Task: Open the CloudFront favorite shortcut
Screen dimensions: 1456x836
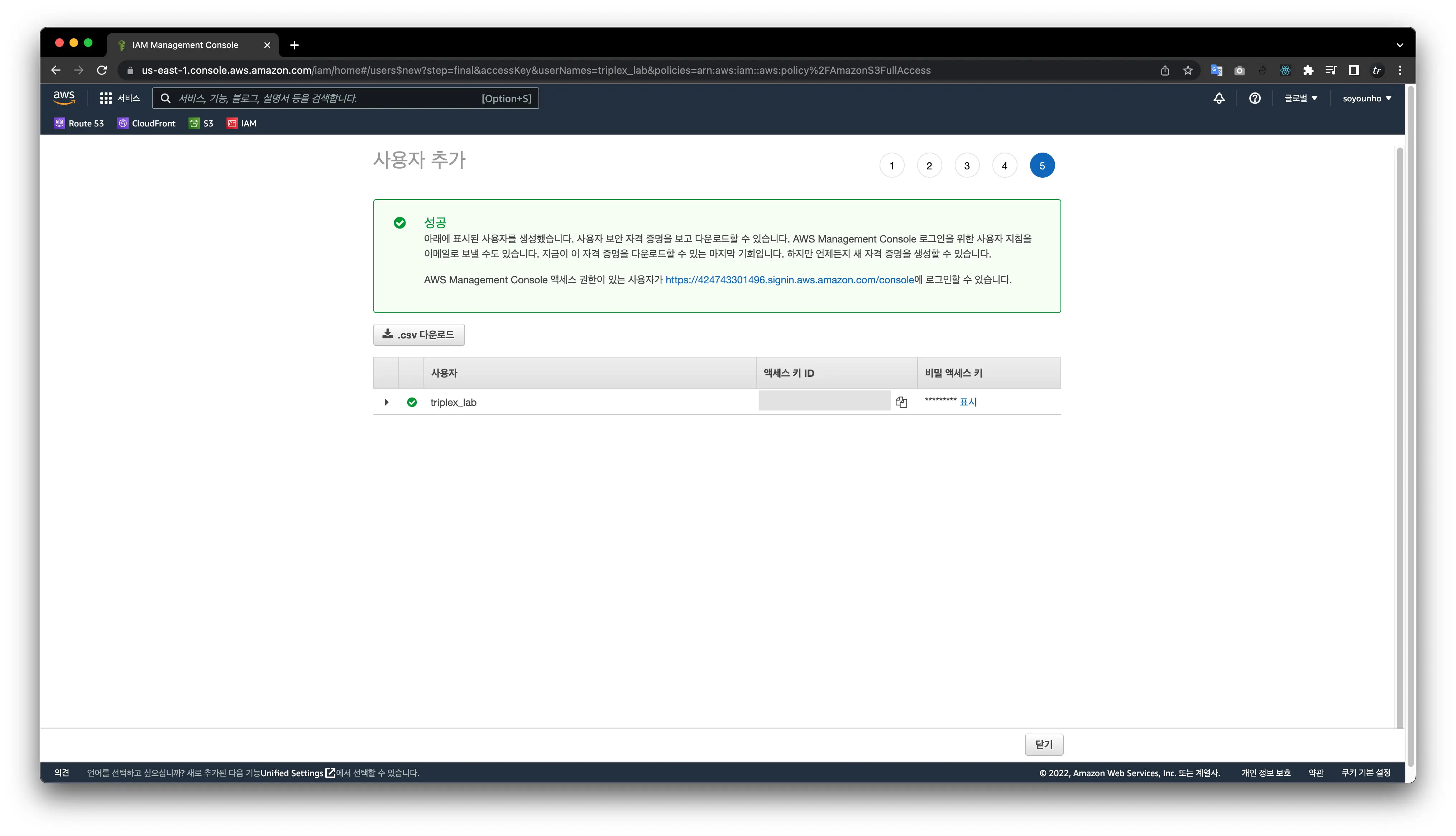Action: click(147, 124)
